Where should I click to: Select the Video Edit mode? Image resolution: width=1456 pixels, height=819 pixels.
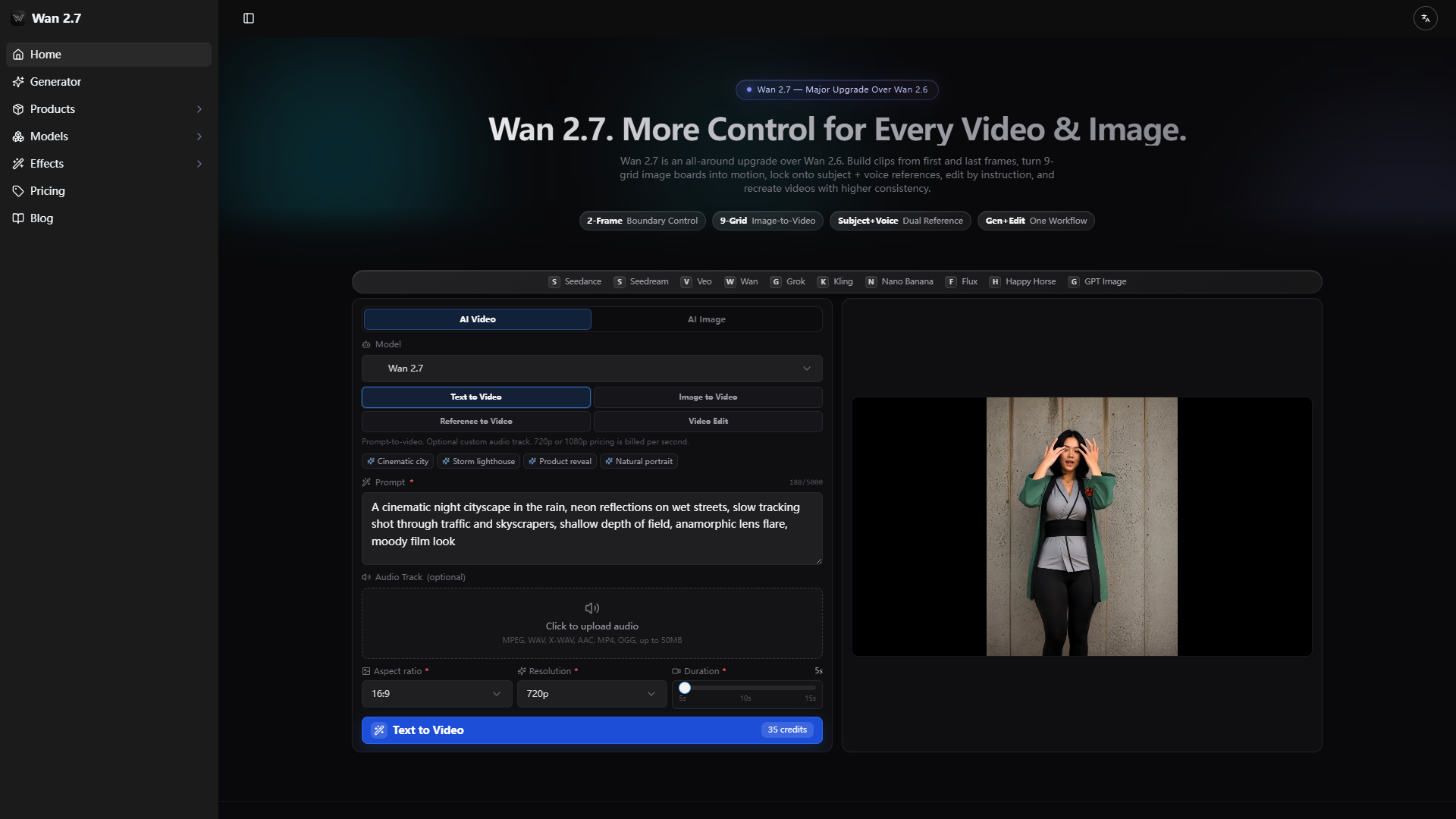pyautogui.click(x=708, y=422)
